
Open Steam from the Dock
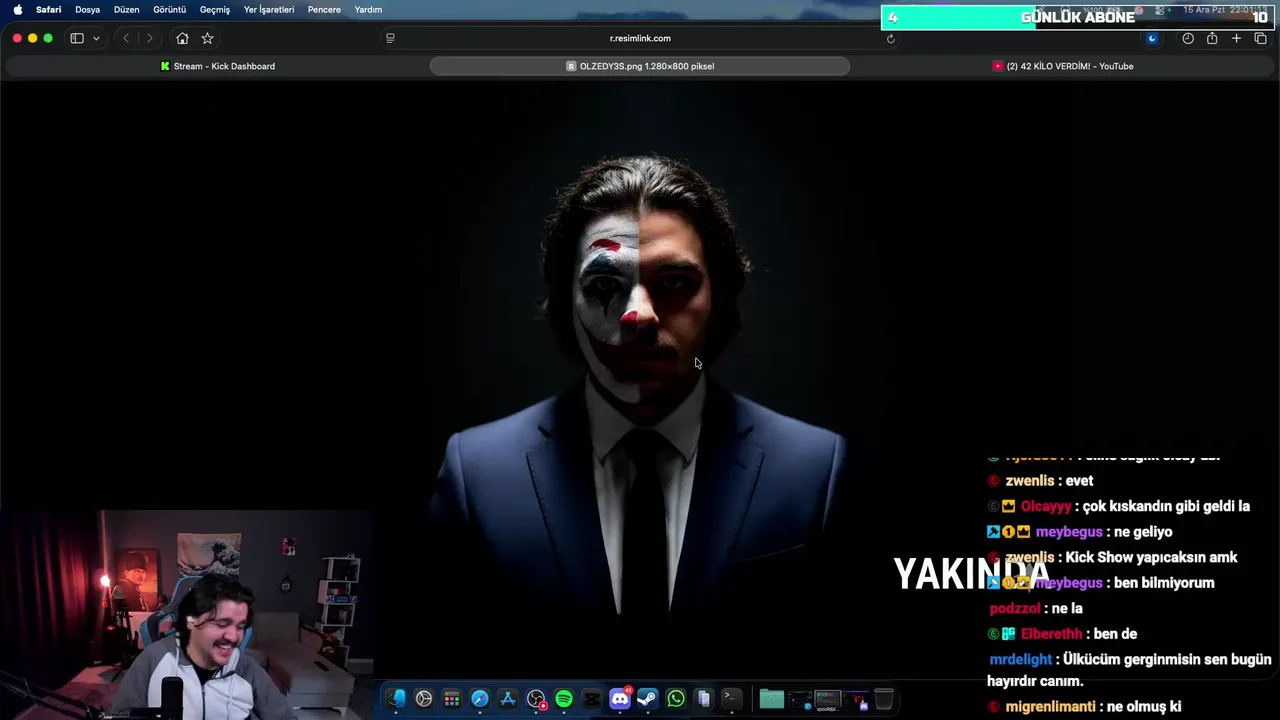click(648, 699)
